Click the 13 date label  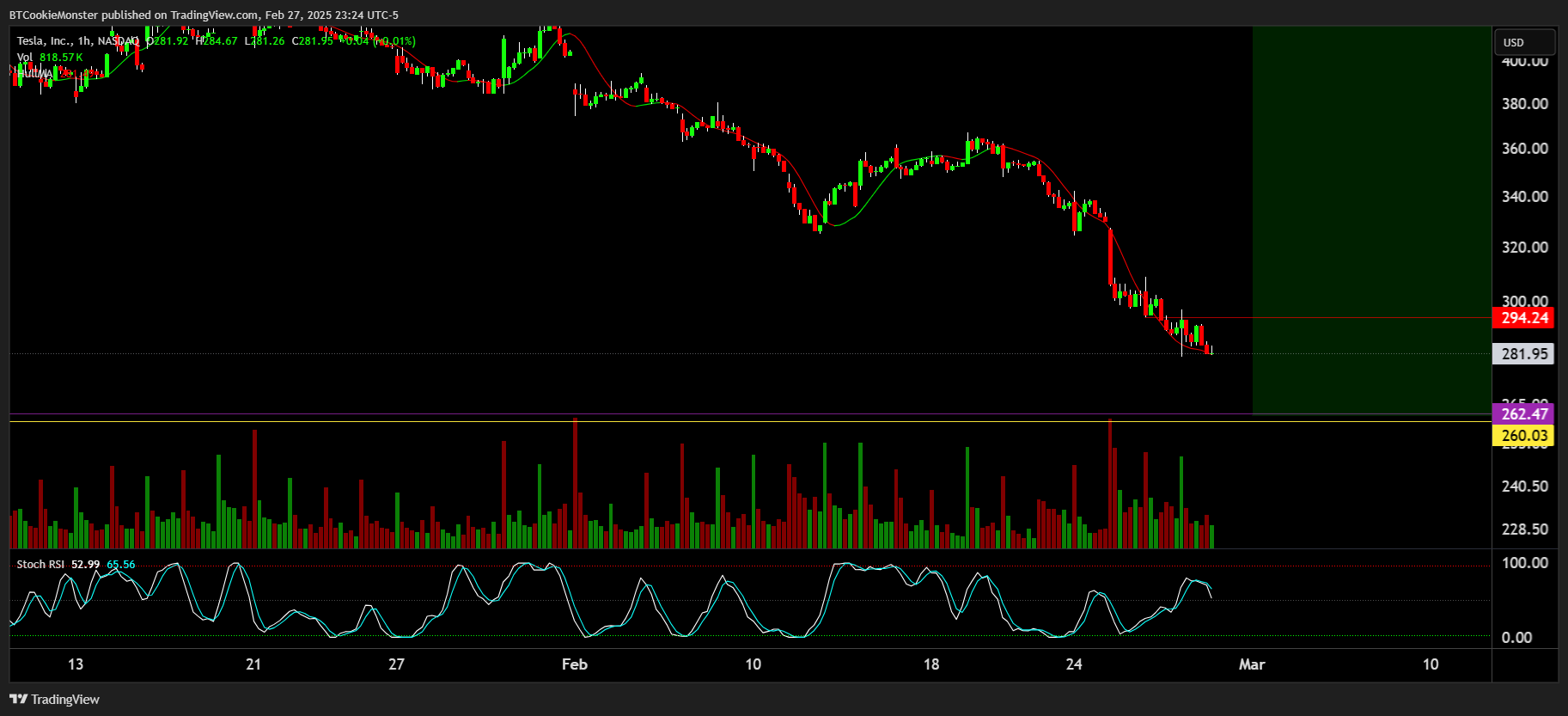click(x=76, y=664)
